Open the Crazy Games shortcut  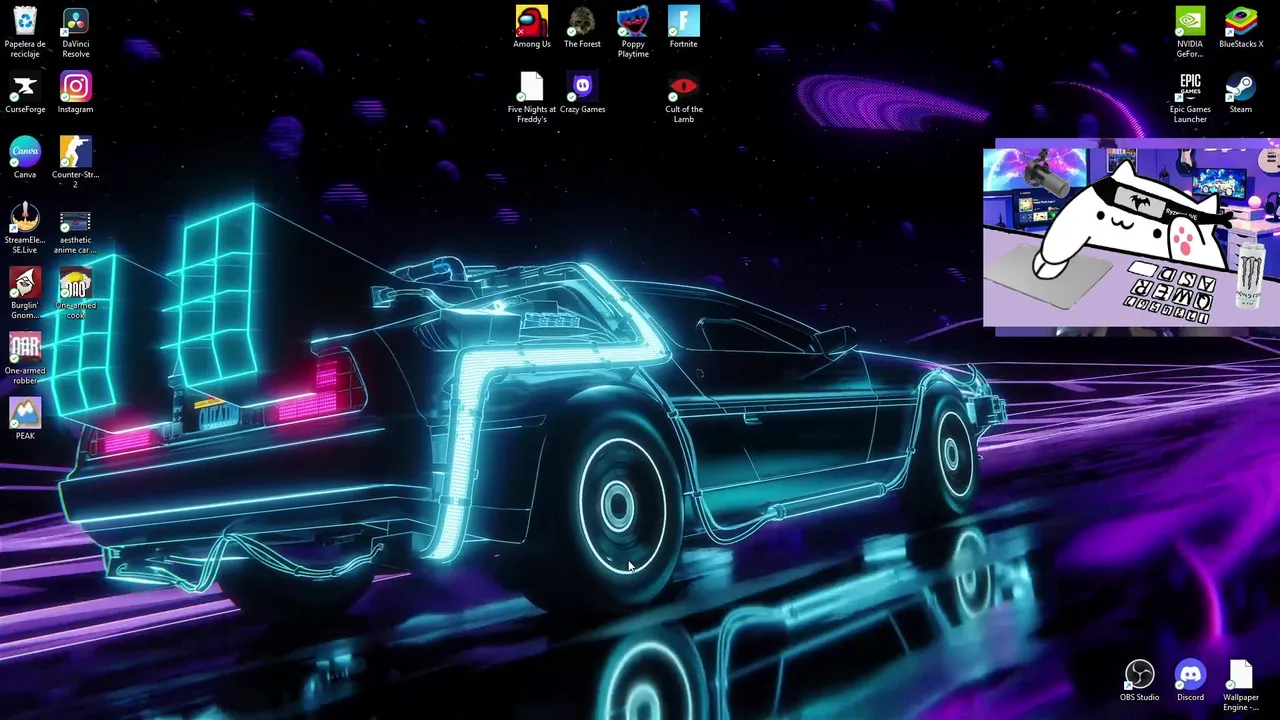[x=582, y=92]
